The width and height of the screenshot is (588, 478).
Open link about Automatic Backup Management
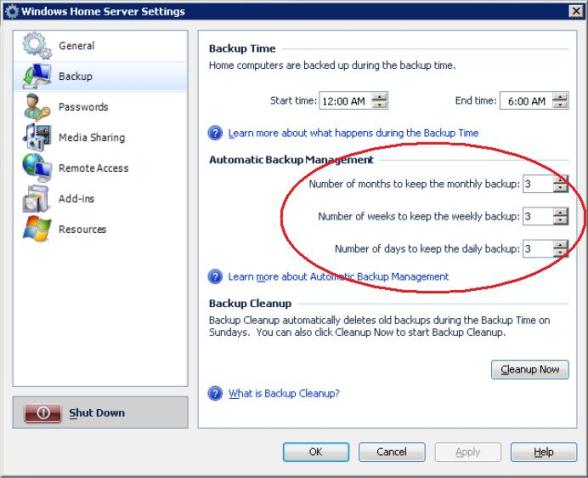click(338, 277)
